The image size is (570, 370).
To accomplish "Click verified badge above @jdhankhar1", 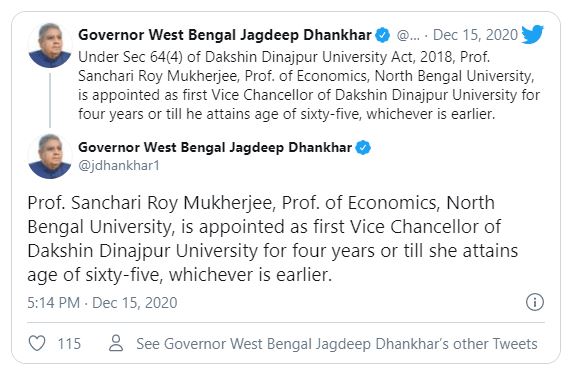I will tap(363, 148).
